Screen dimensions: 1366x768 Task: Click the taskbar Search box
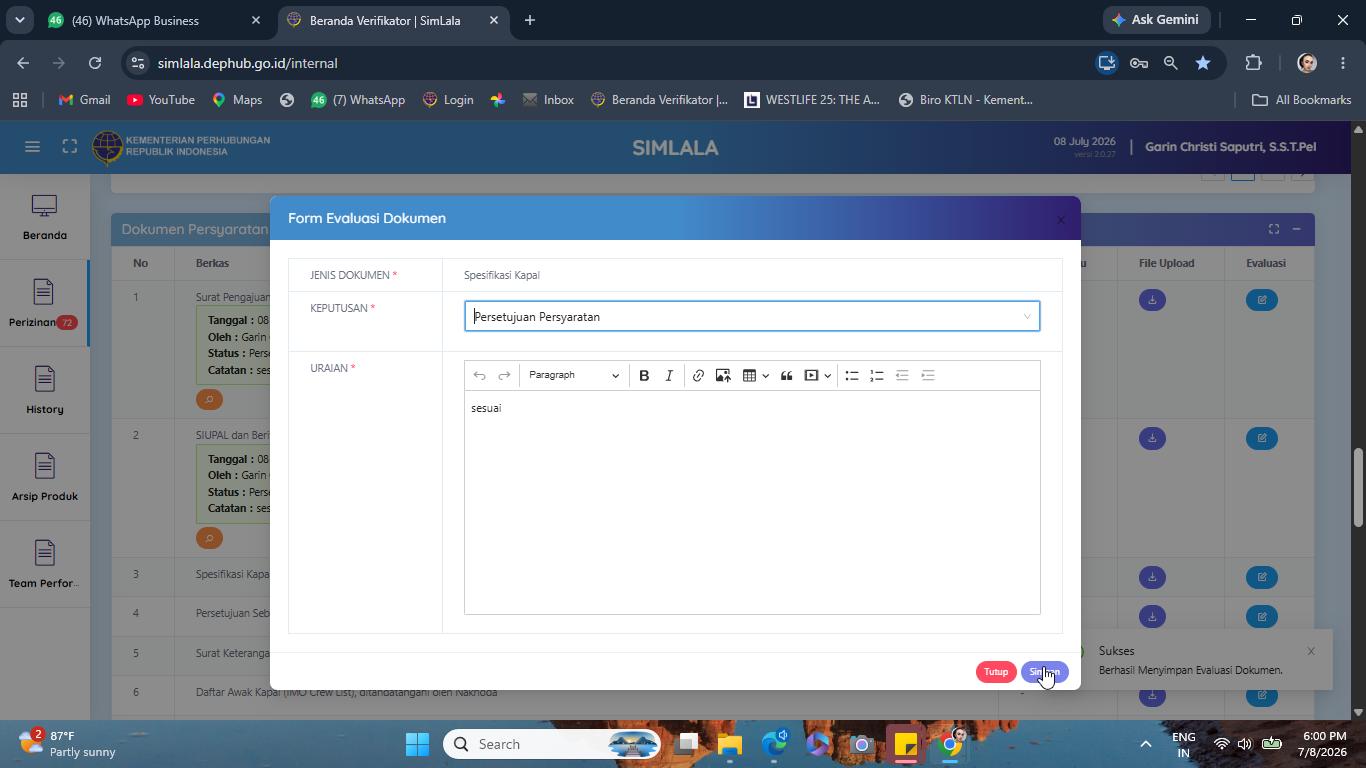click(x=554, y=744)
